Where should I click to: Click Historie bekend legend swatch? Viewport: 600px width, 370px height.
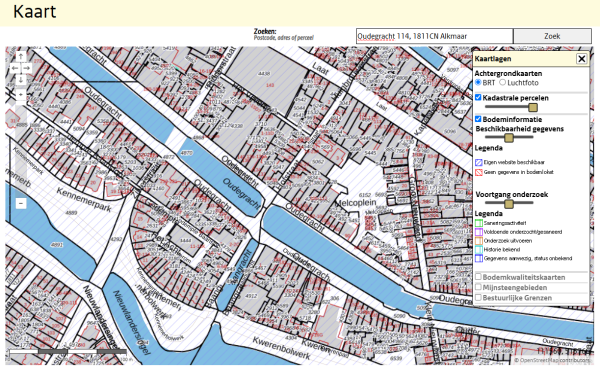[479, 249]
